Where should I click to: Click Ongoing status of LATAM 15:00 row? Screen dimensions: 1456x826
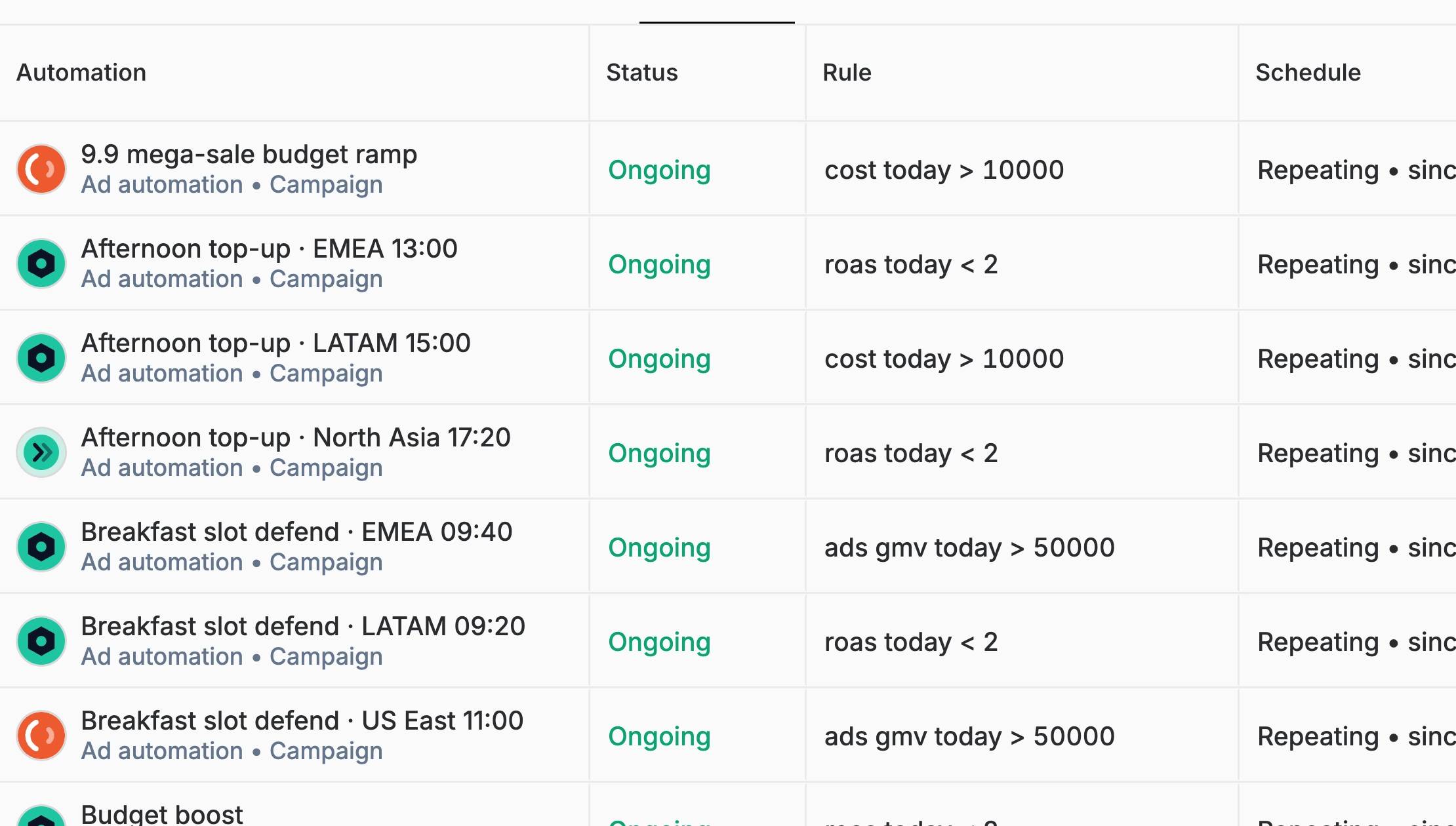click(660, 359)
